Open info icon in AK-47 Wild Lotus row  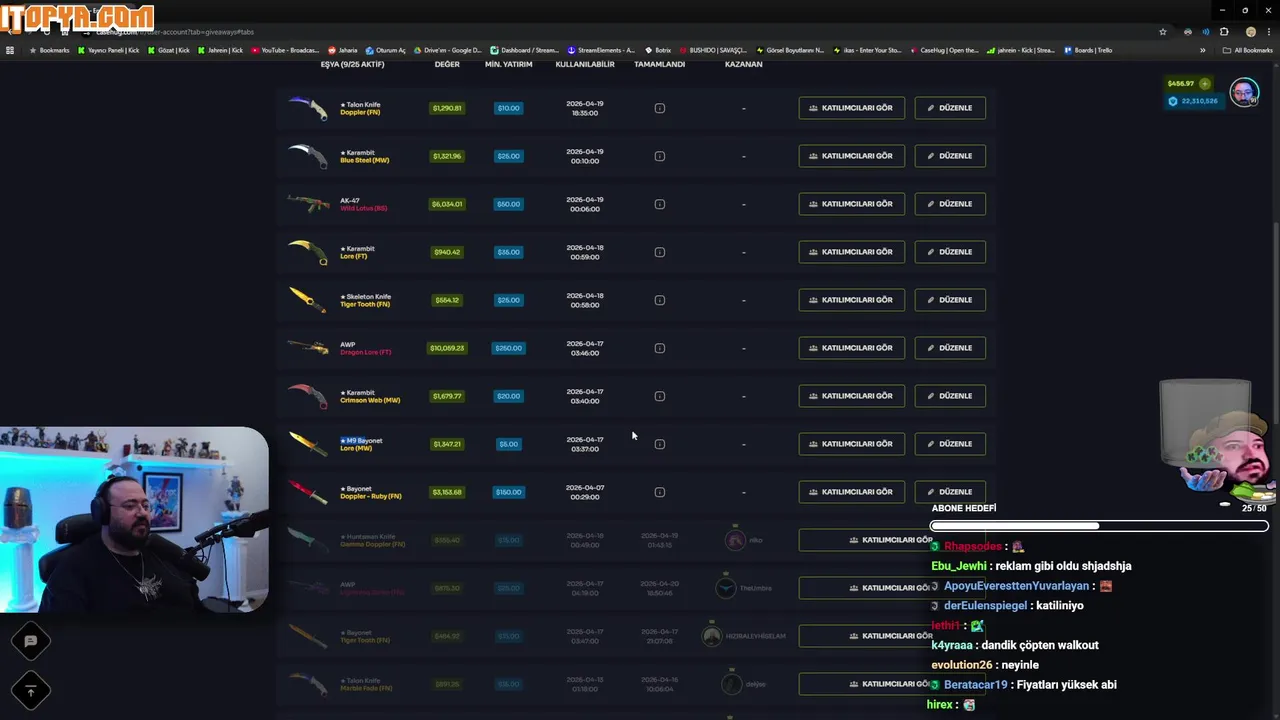[x=659, y=204]
